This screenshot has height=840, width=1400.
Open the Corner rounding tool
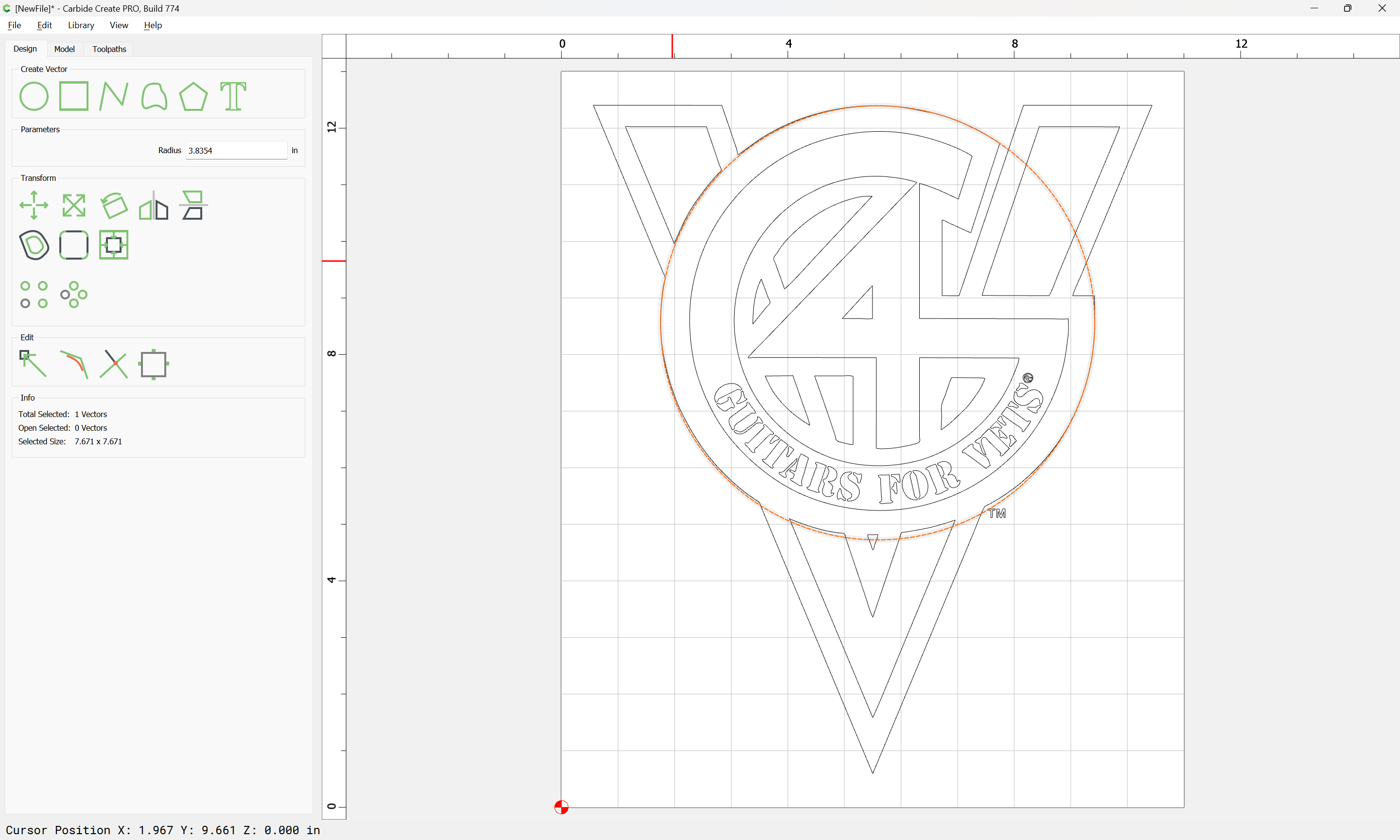(73, 245)
